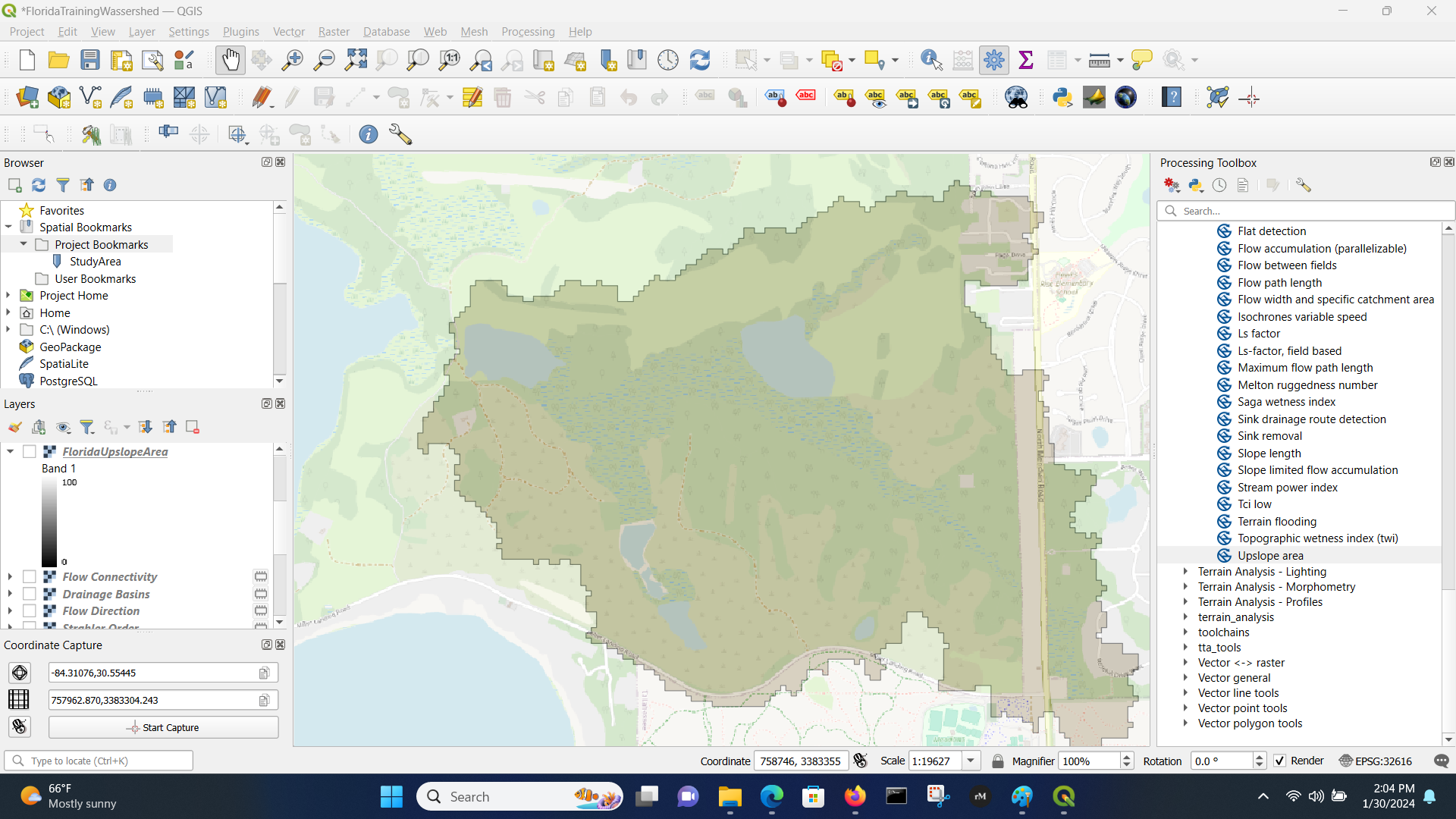Select Topographic wetness index (twi) tool
The image size is (1456, 819).
(1318, 538)
